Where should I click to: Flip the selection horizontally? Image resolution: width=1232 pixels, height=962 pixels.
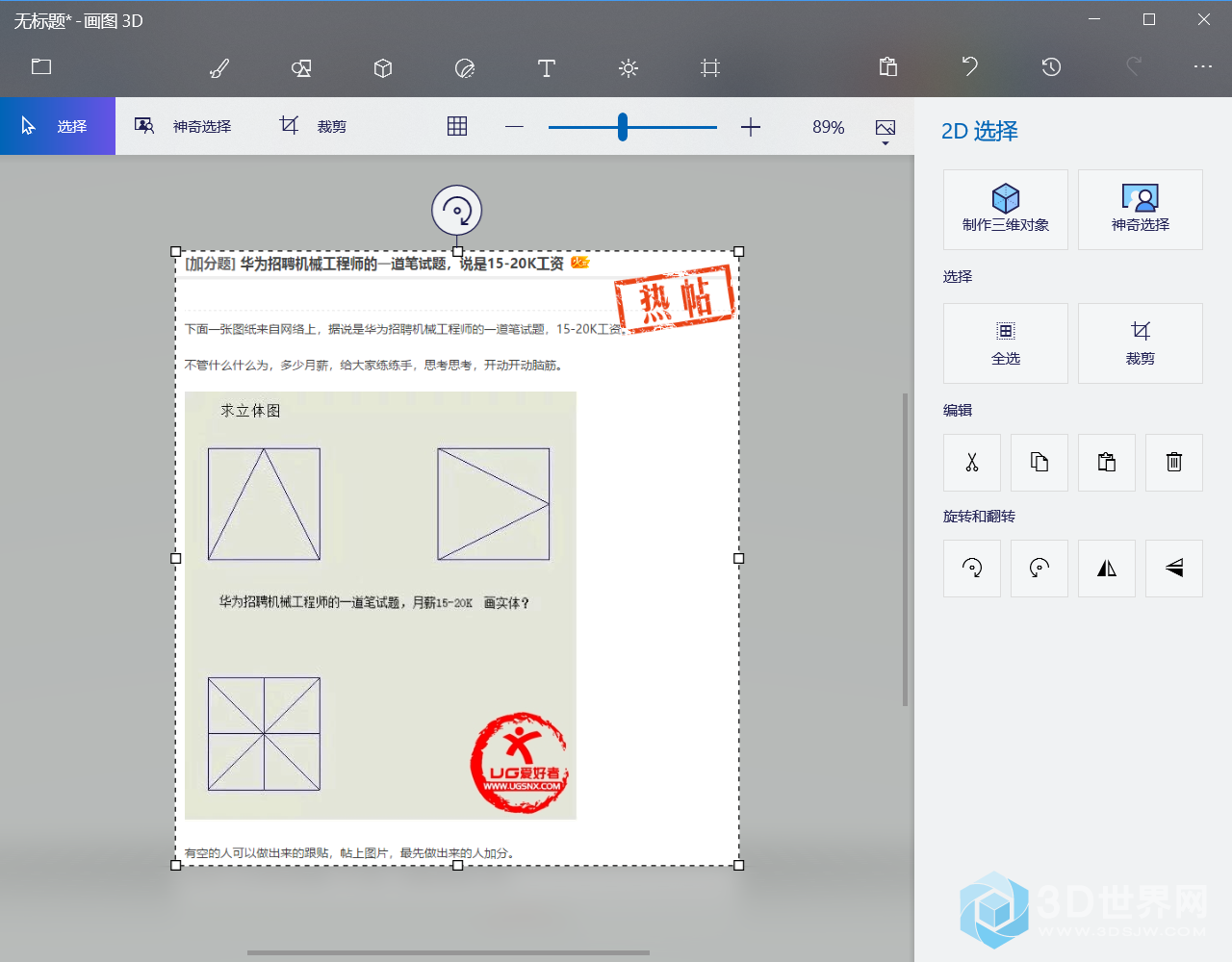coord(1107,569)
